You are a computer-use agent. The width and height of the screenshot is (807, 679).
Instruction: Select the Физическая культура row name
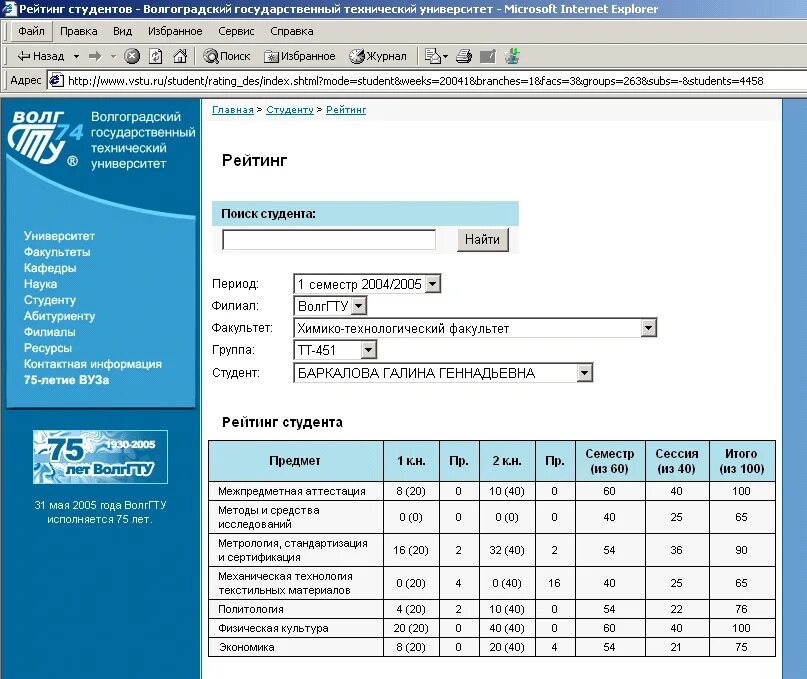pyautogui.click(x=273, y=628)
